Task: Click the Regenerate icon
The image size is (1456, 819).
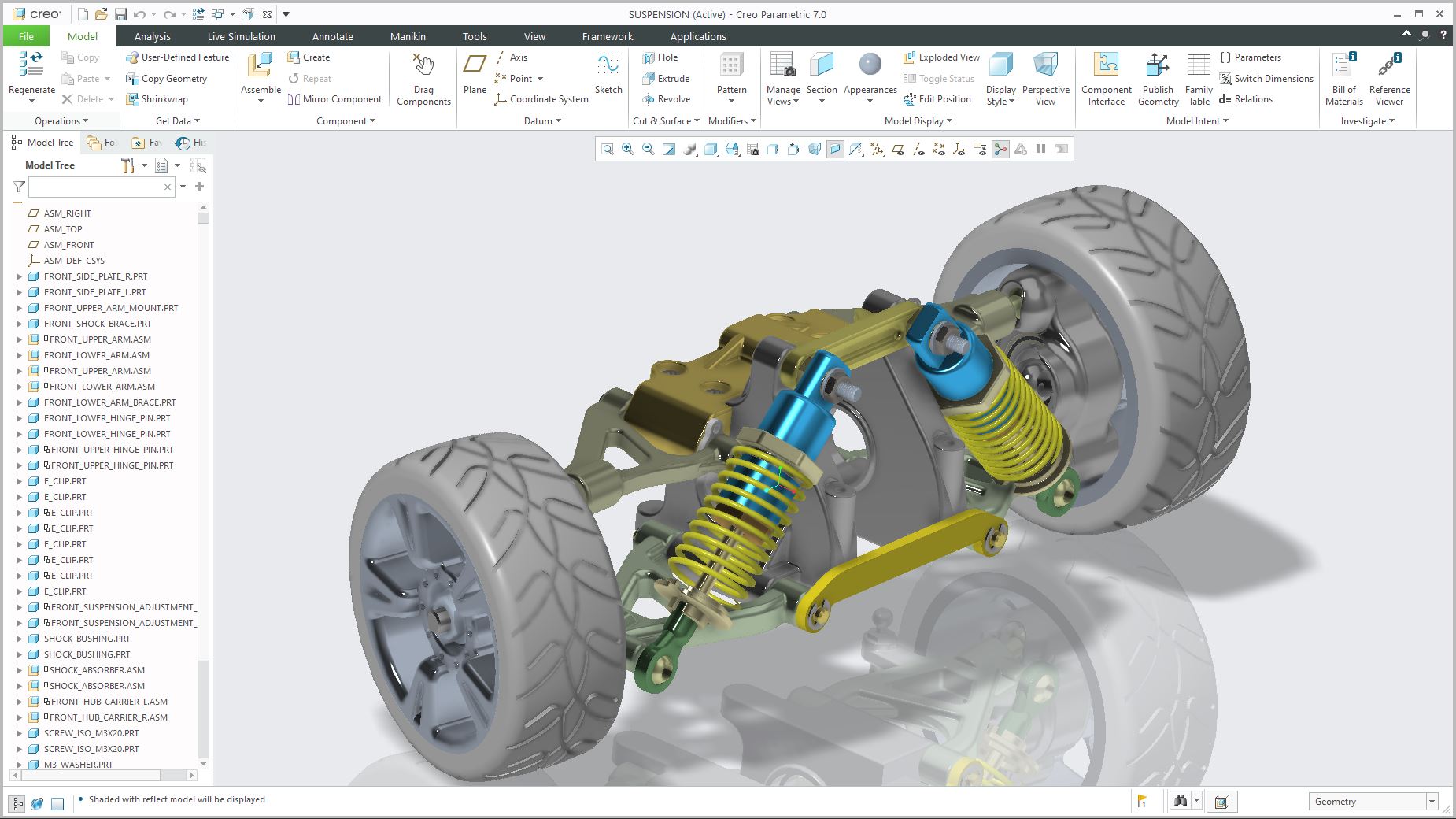Action: (31, 64)
